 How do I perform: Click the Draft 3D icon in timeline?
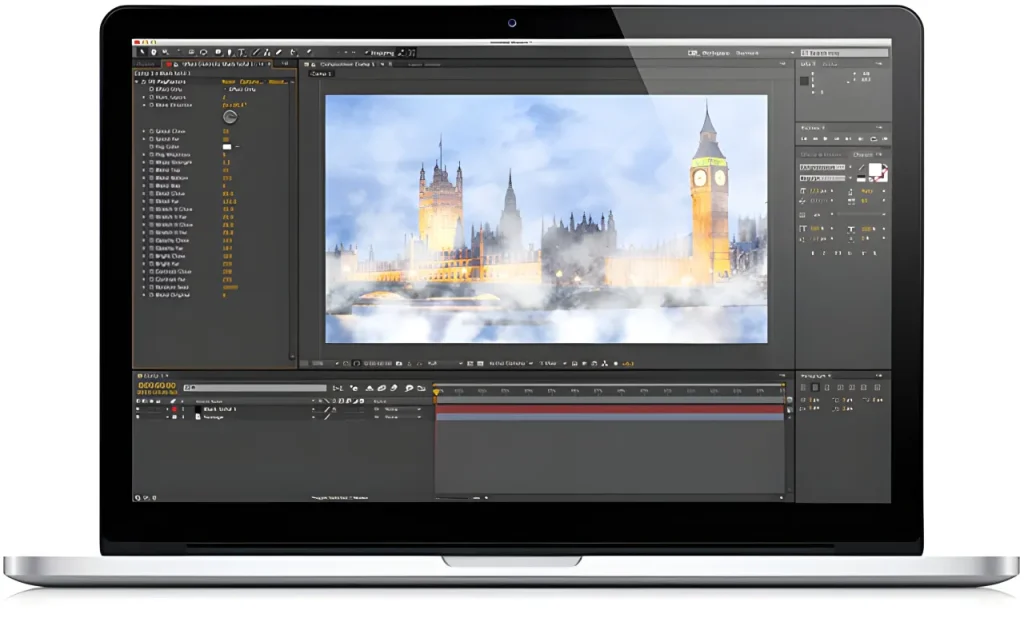pyautogui.click(x=354, y=388)
